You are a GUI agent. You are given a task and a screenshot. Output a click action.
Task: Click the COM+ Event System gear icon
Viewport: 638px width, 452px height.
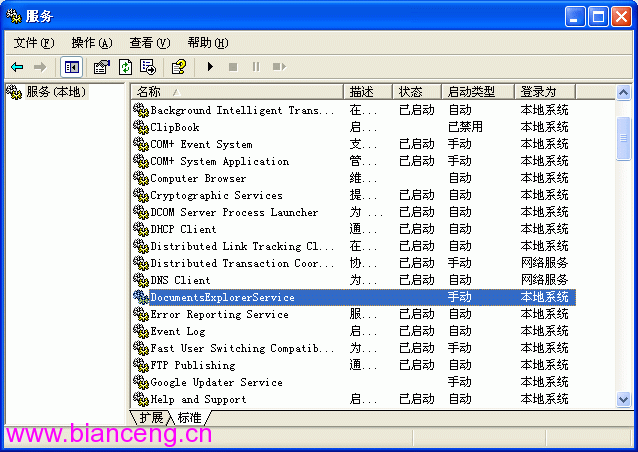click(141, 144)
